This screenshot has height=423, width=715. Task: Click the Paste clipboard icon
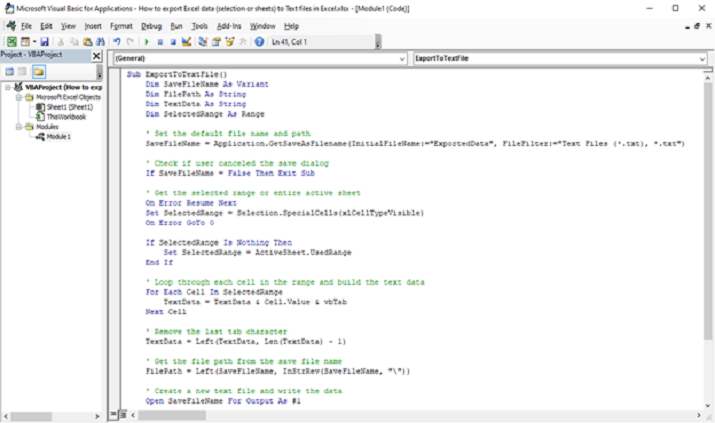(x=88, y=42)
